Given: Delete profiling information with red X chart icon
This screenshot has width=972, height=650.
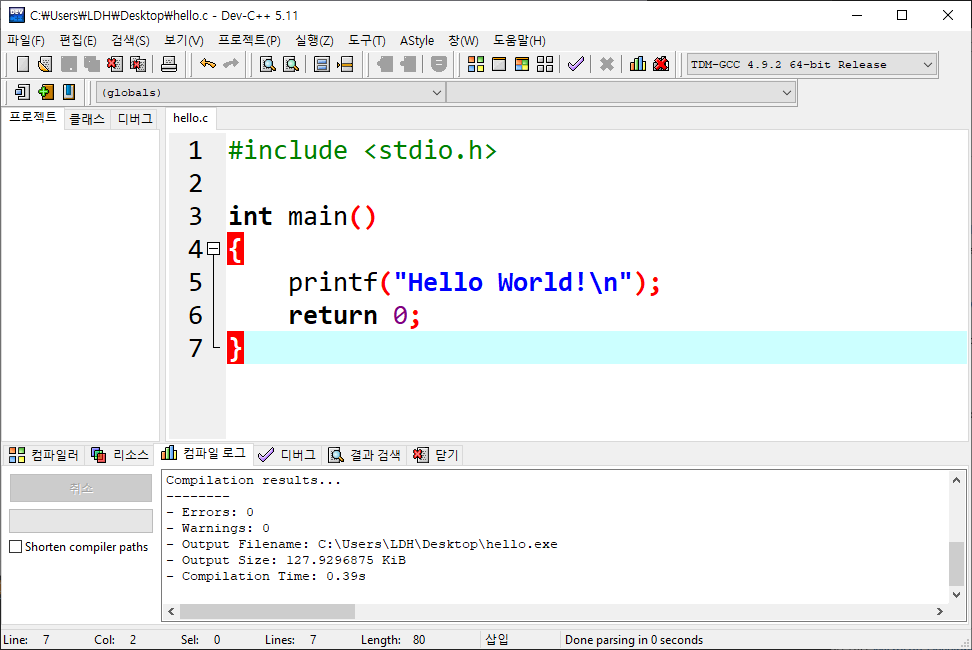Looking at the screenshot, I should [x=661, y=64].
